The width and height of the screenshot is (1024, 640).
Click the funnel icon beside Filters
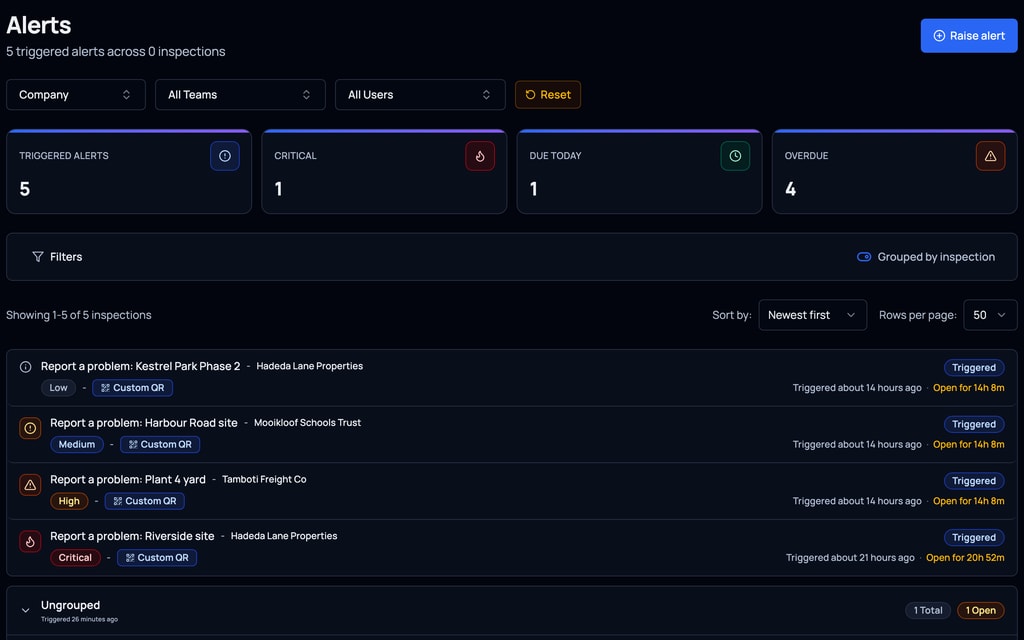(38, 257)
